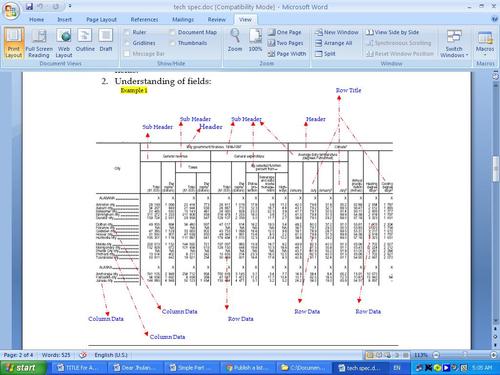Open the Macros dropdown menu
This screenshot has width=500, height=375.
coord(485,43)
